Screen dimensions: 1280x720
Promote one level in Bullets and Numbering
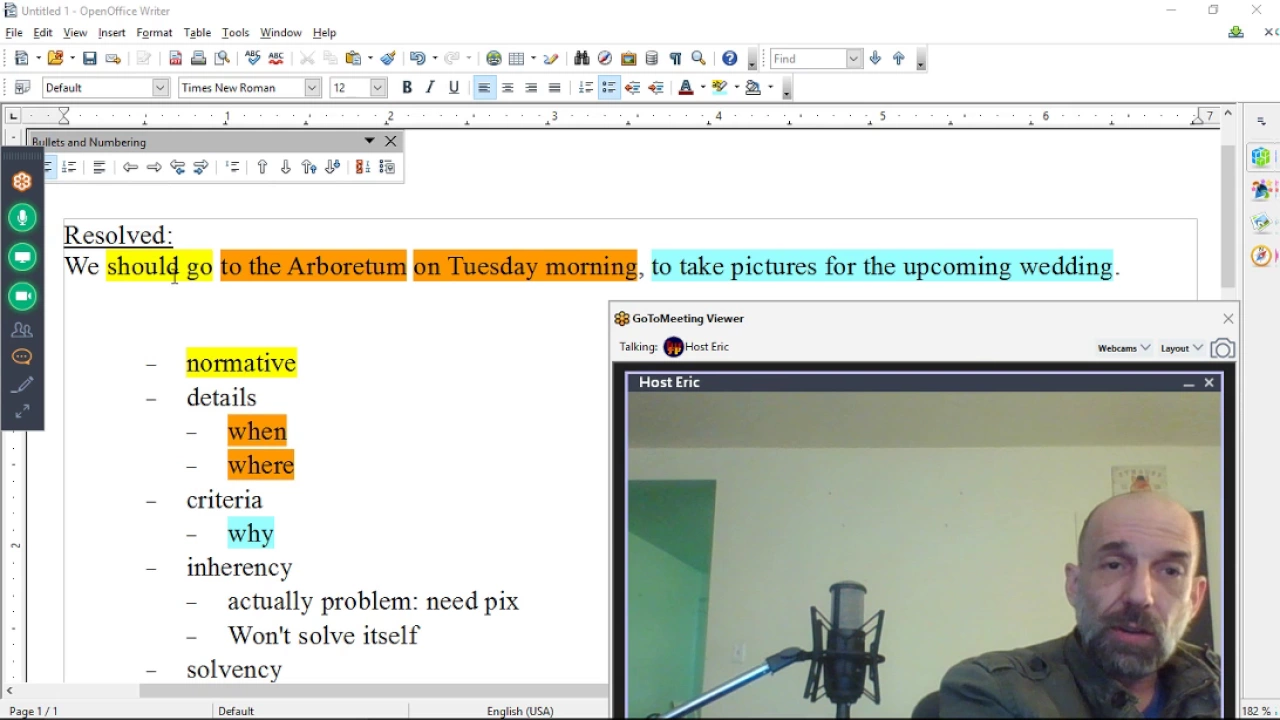[131, 168]
